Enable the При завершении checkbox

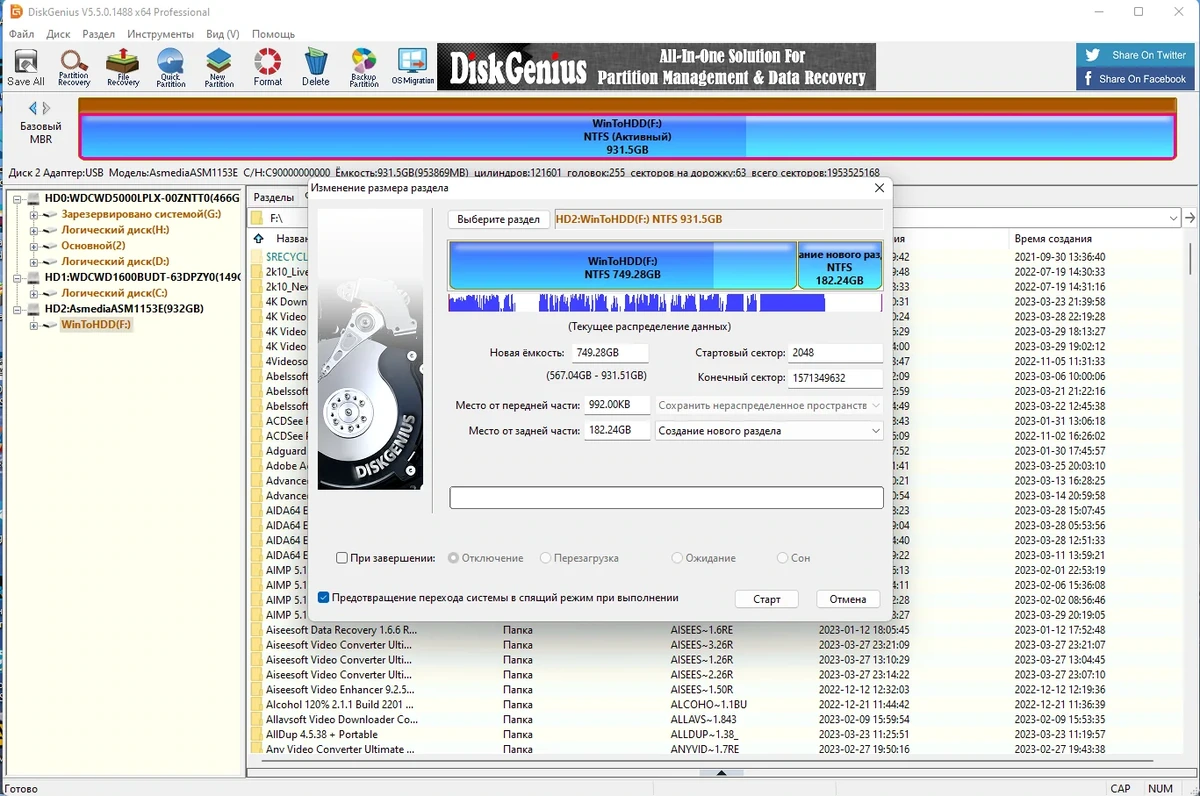342,558
